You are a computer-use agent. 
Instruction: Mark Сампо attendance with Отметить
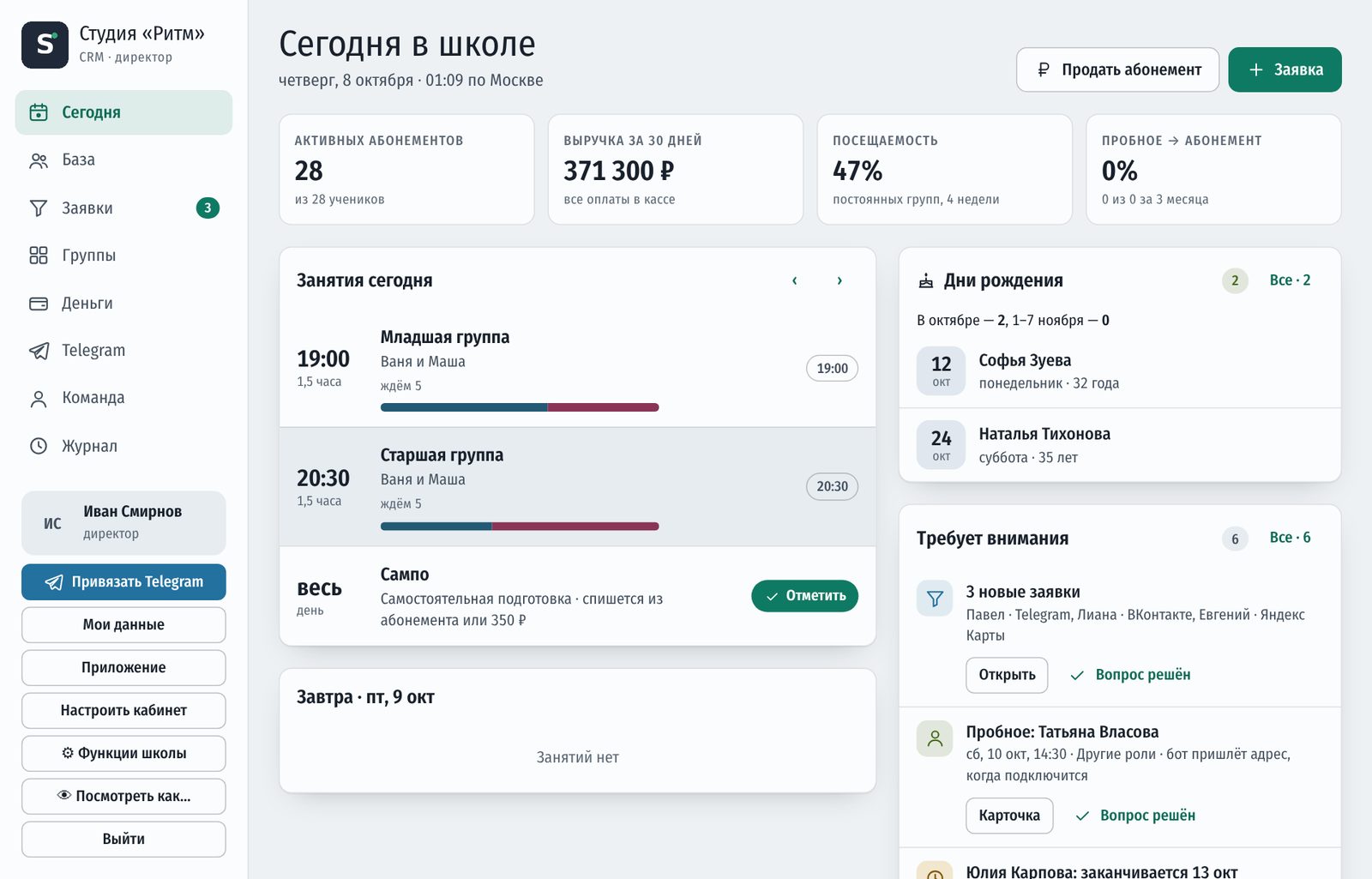pyautogui.click(x=804, y=596)
